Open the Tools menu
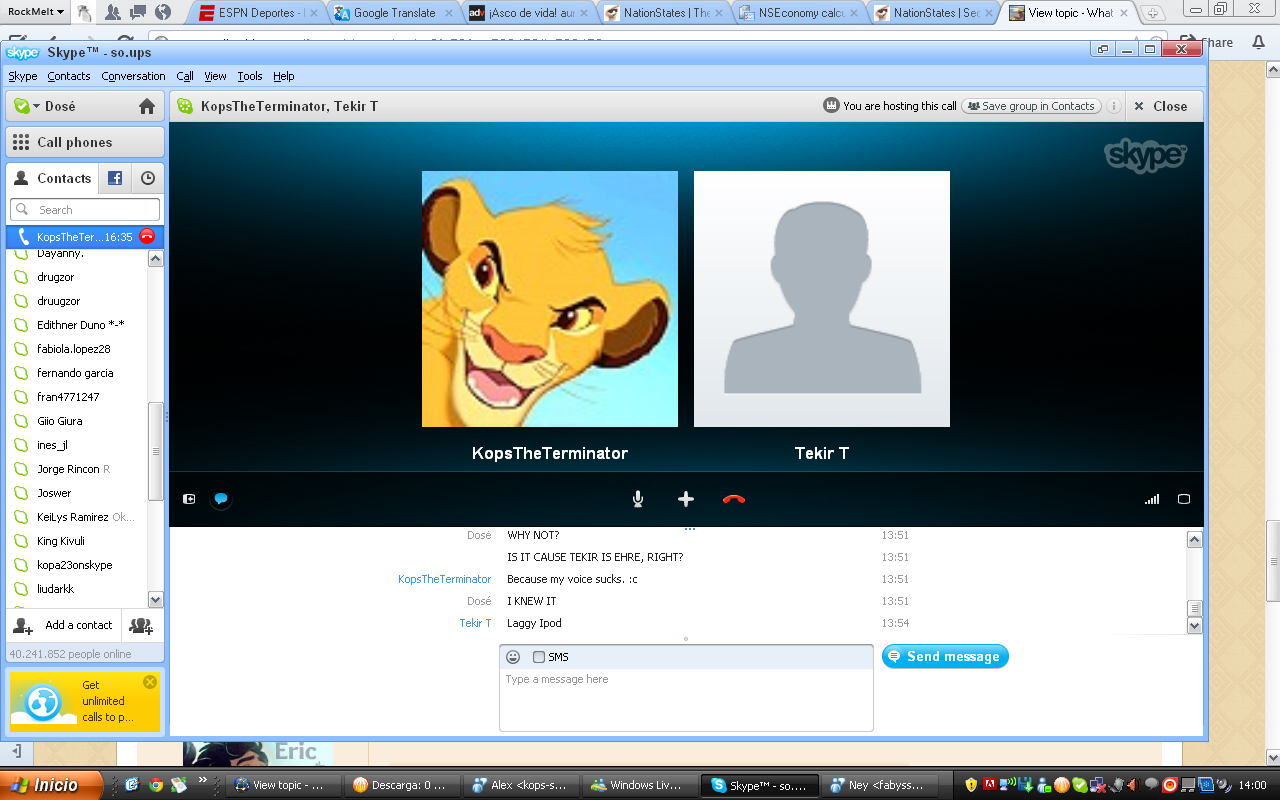This screenshot has height=800, width=1280. (250, 76)
